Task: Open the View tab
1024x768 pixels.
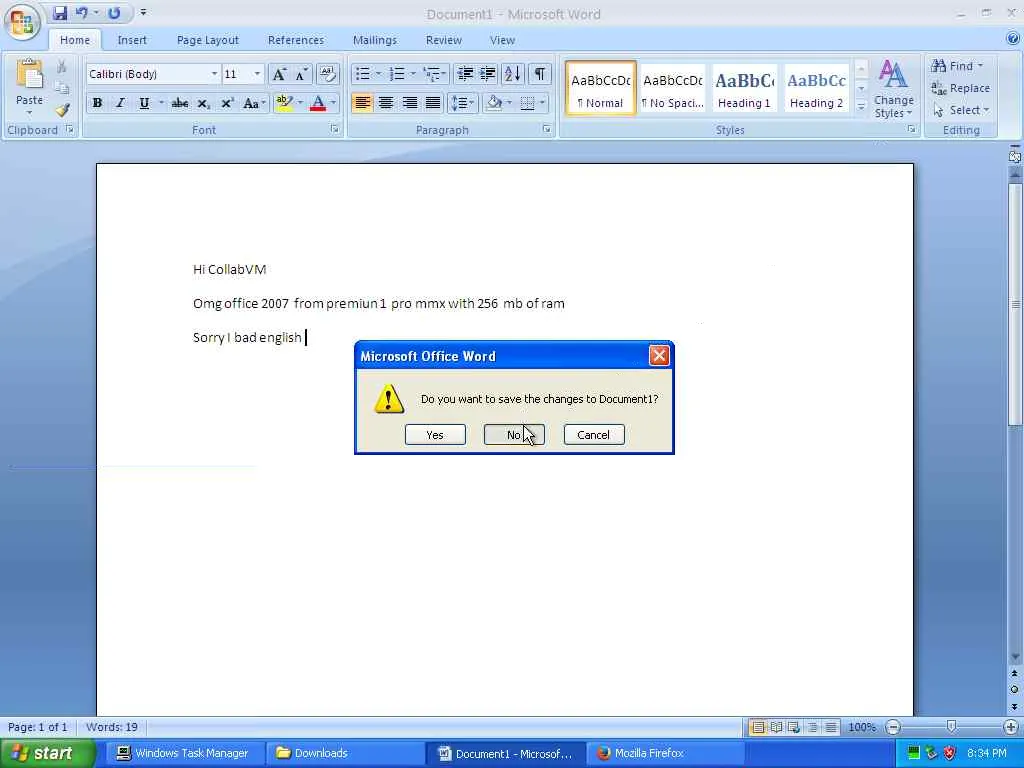Action: pyautogui.click(x=502, y=40)
